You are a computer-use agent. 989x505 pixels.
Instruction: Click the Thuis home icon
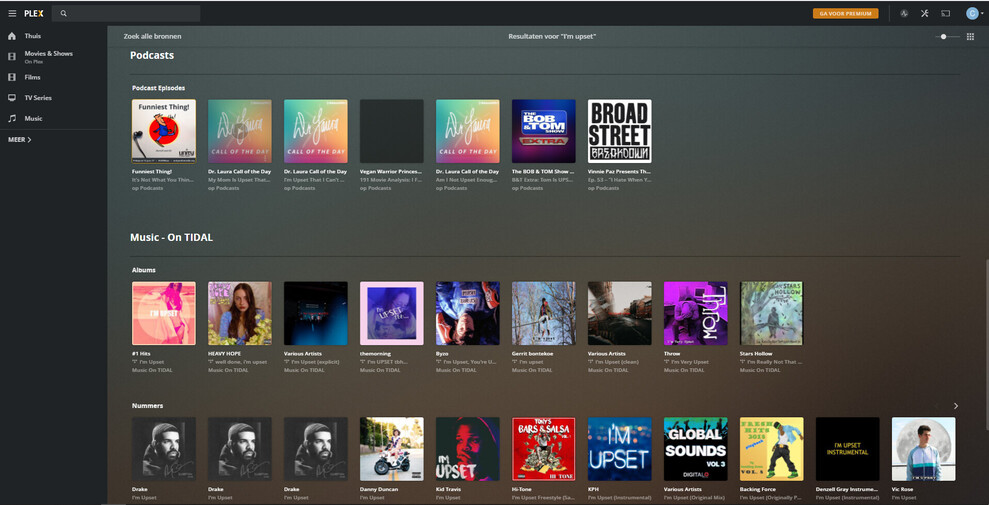11,36
